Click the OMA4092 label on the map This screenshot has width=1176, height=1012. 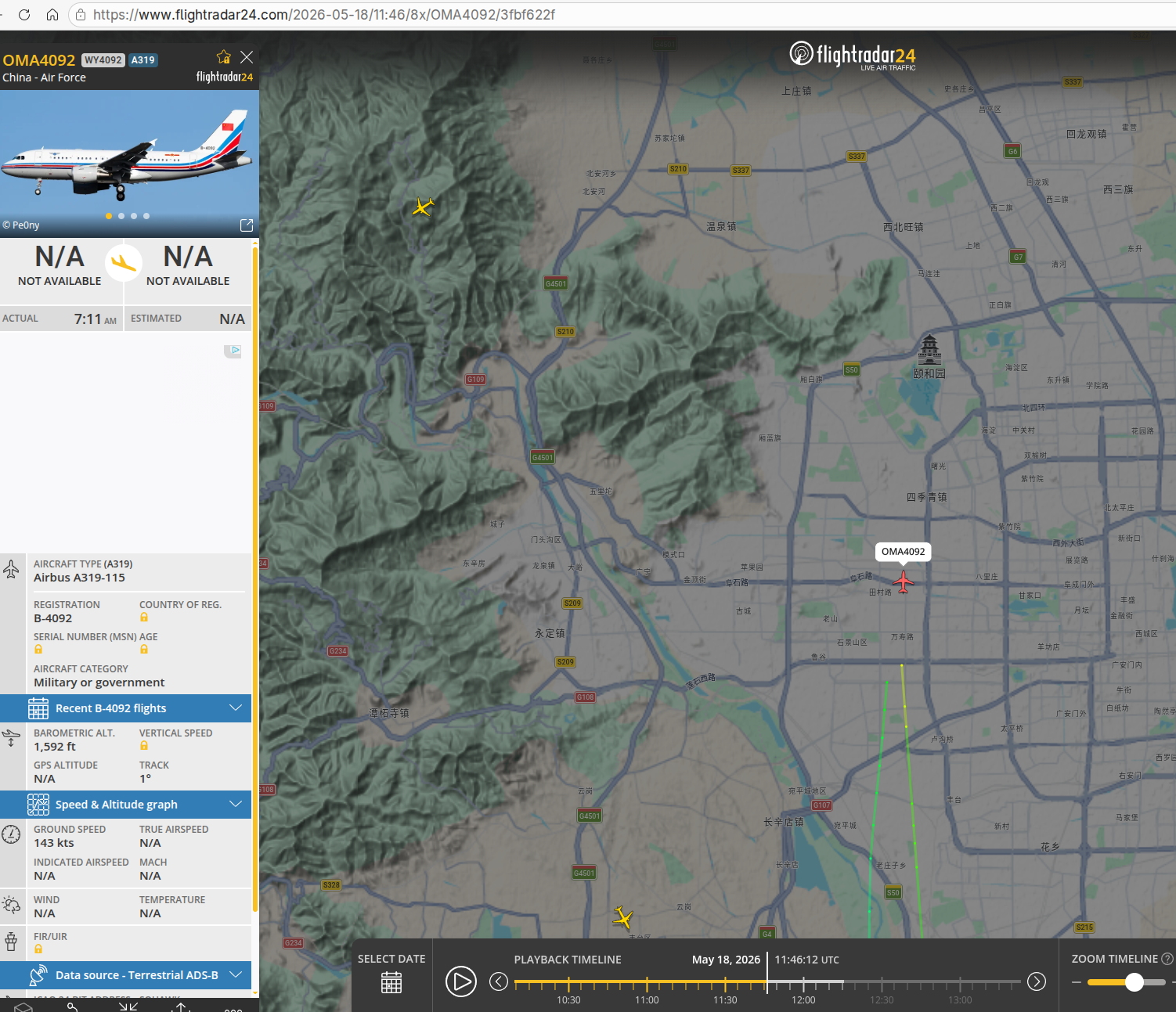click(904, 552)
